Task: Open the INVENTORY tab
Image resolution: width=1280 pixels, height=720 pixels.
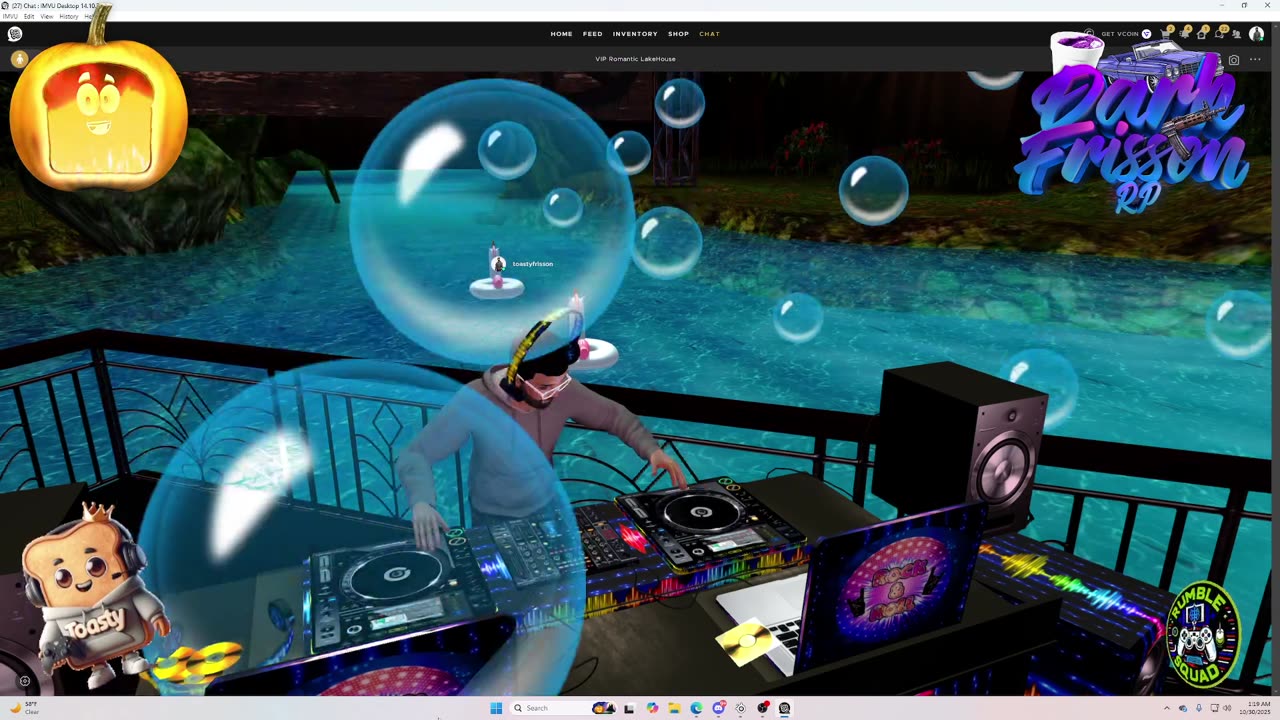Action: (x=635, y=34)
